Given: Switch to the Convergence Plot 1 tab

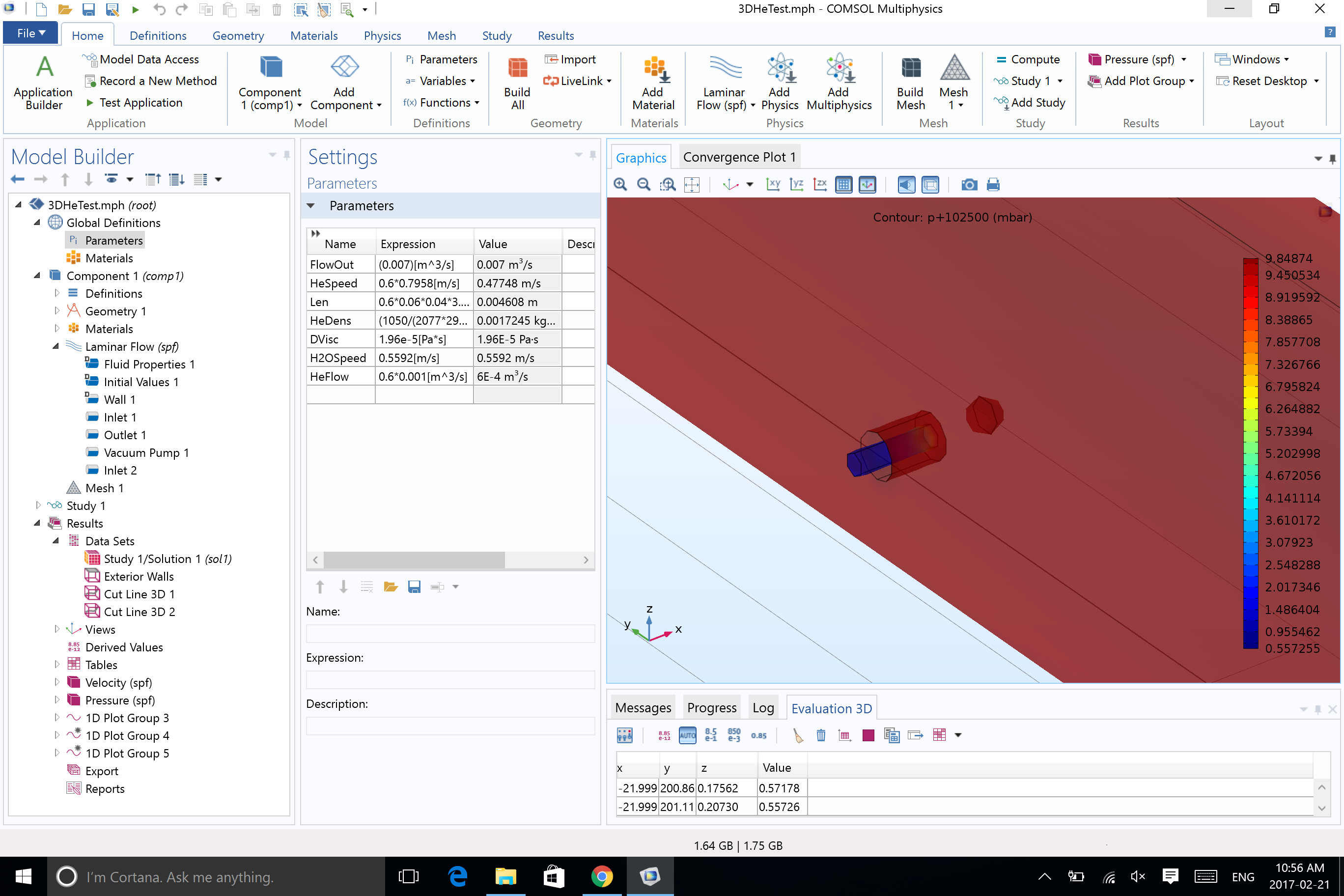Looking at the screenshot, I should (x=739, y=157).
